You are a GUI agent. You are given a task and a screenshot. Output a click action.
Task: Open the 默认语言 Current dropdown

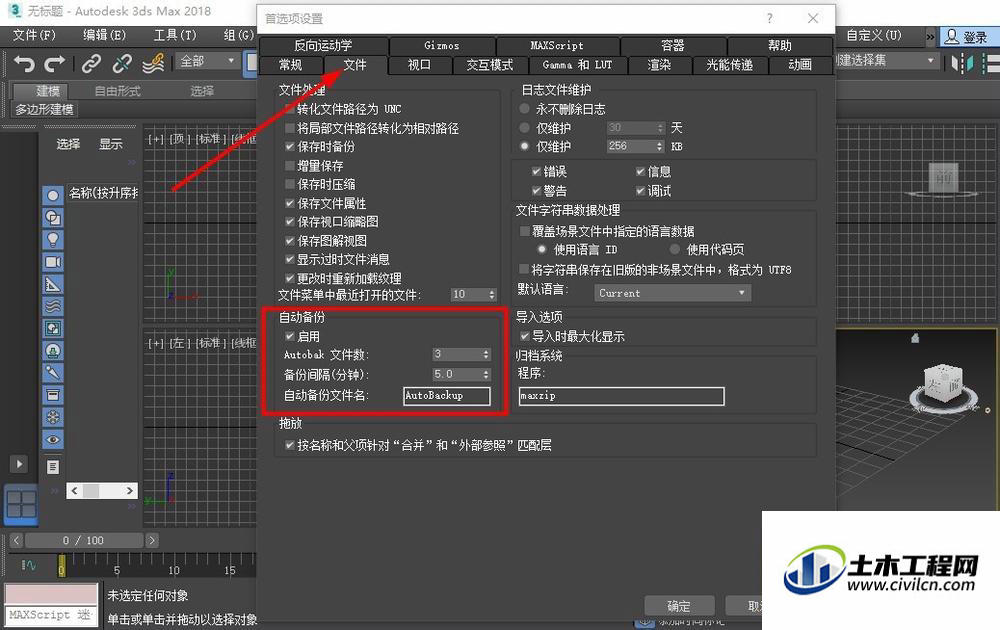tap(672, 293)
